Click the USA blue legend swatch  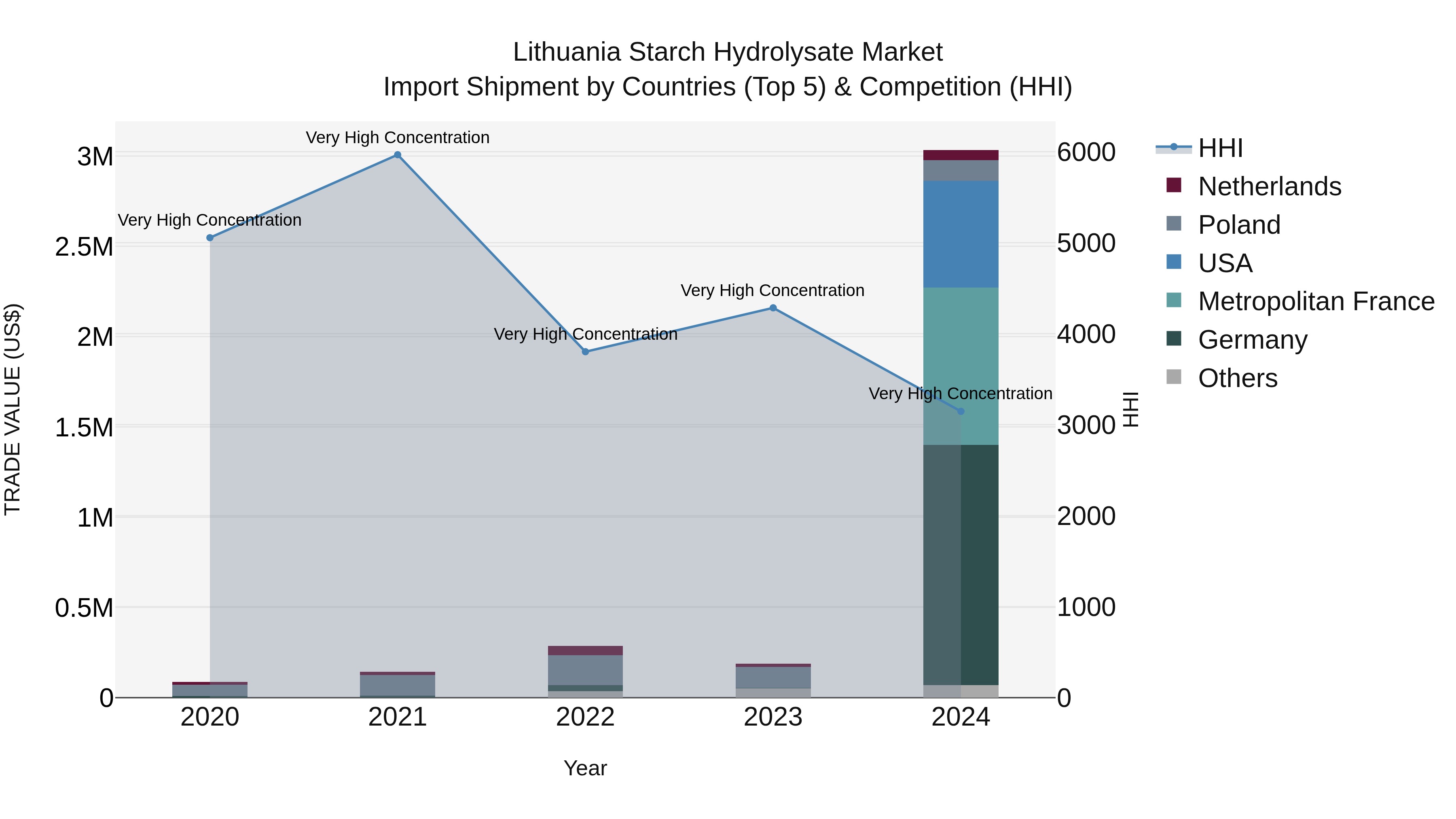tap(1174, 262)
